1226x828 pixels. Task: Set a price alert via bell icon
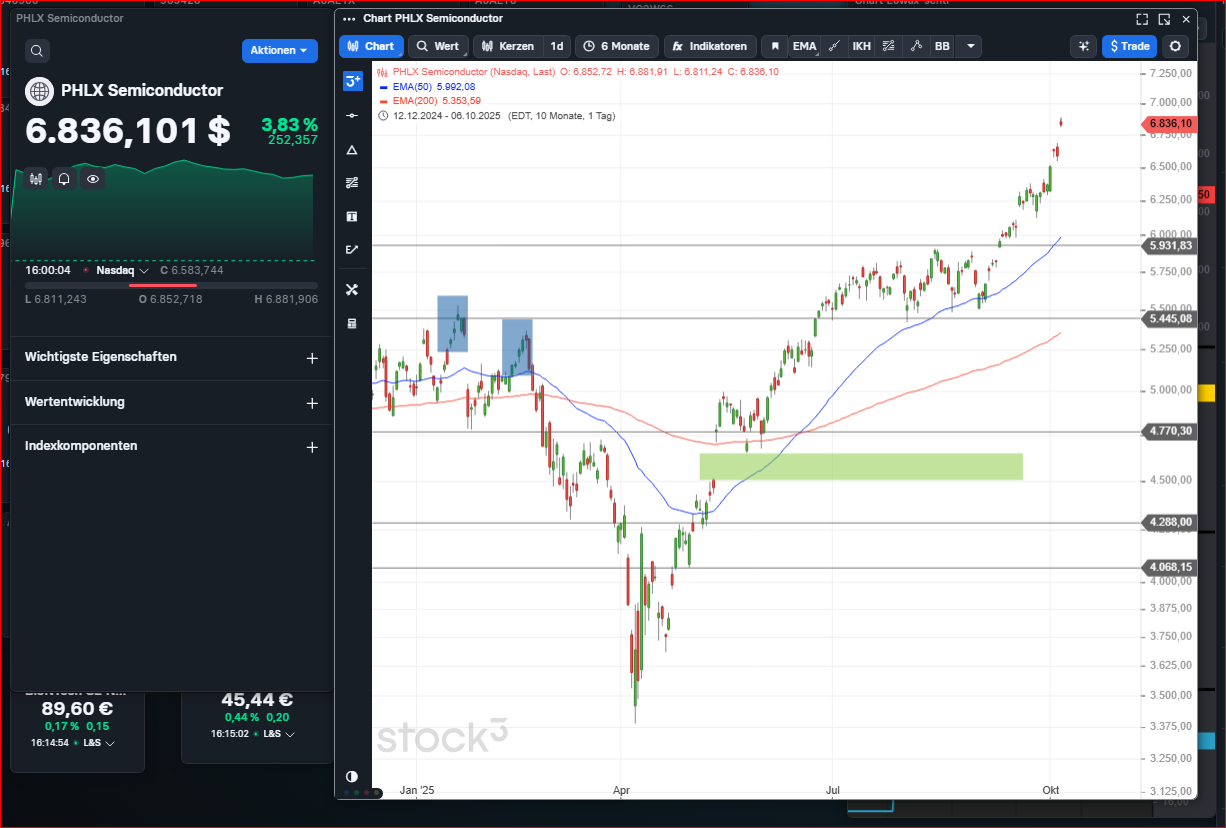(64, 179)
